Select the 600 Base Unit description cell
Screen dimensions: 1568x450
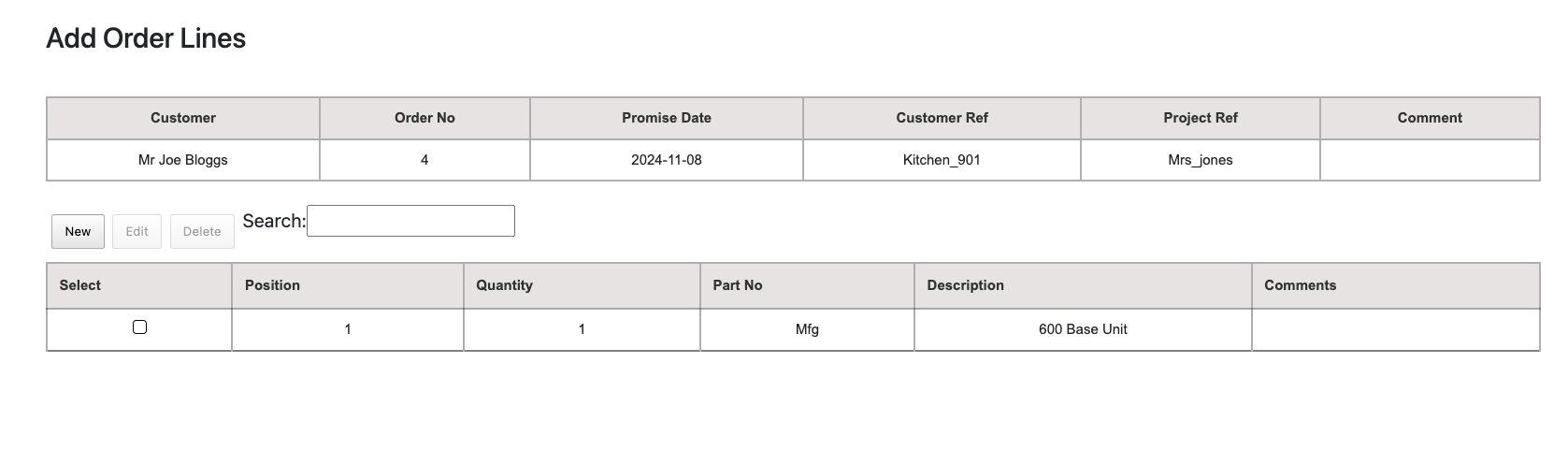[x=1083, y=329]
